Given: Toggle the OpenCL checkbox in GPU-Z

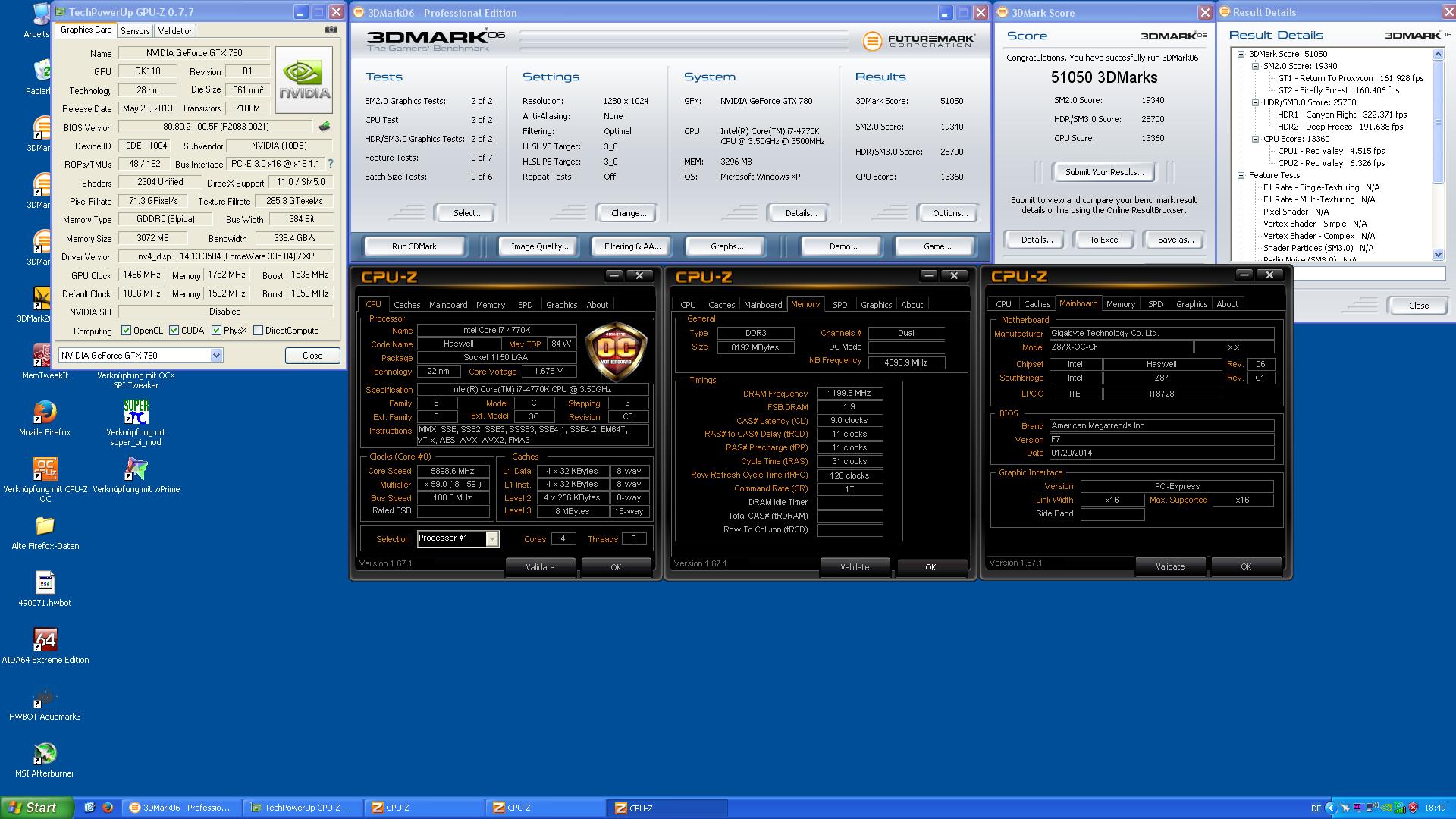Looking at the screenshot, I should (x=127, y=331).
